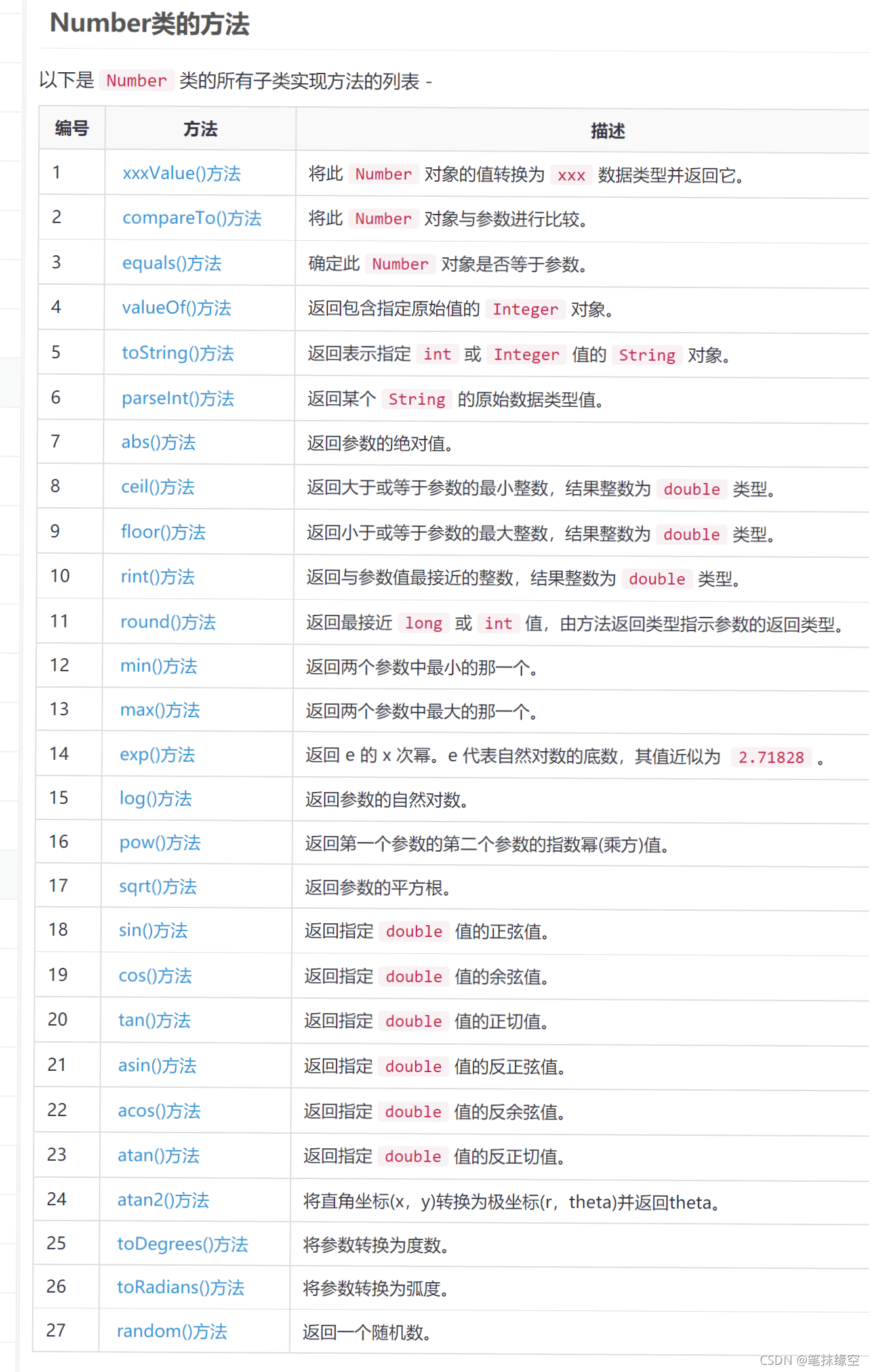
Task: Click description 返回一个随机数
Action: pyautogui.click(x=367, y=1333)
